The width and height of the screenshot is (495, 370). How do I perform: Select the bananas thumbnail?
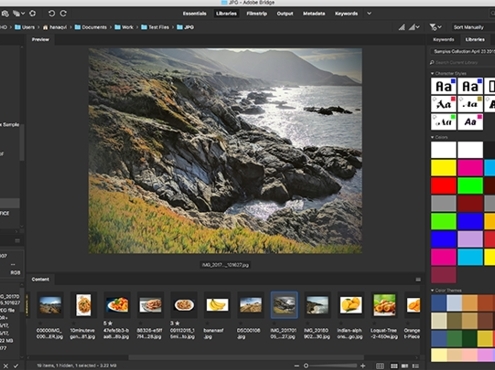(217, 305)
